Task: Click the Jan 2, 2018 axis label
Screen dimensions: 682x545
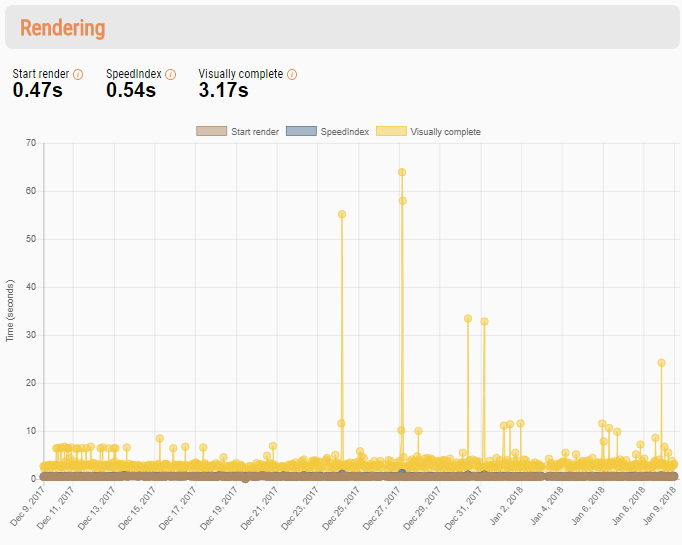Action: (x=507, y=506)
